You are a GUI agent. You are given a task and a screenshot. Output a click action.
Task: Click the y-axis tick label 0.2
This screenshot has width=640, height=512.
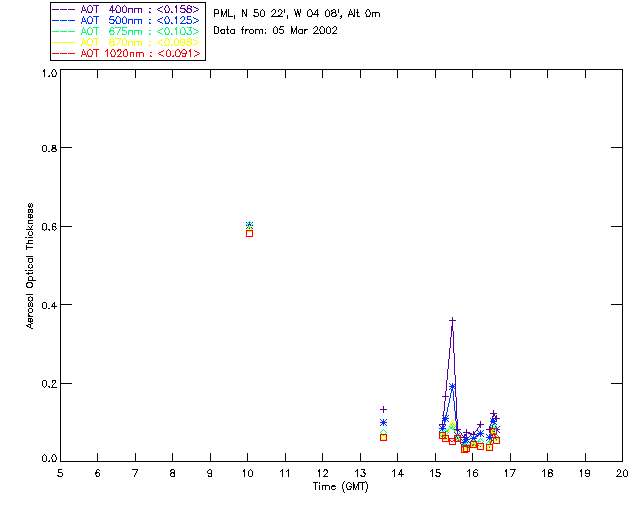pyautogui.click(x=49, y=384)
